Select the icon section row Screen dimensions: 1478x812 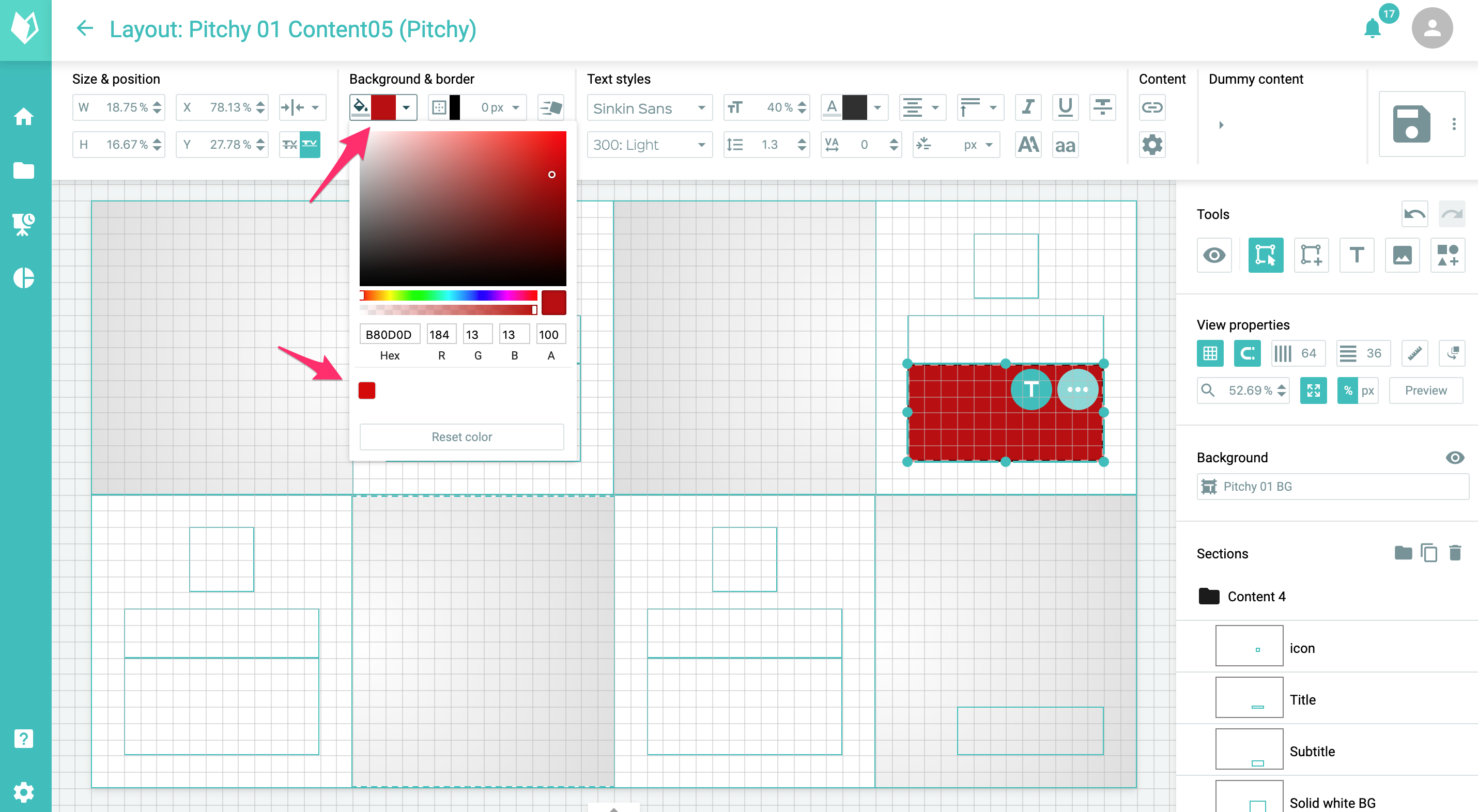pos(1327,646)
